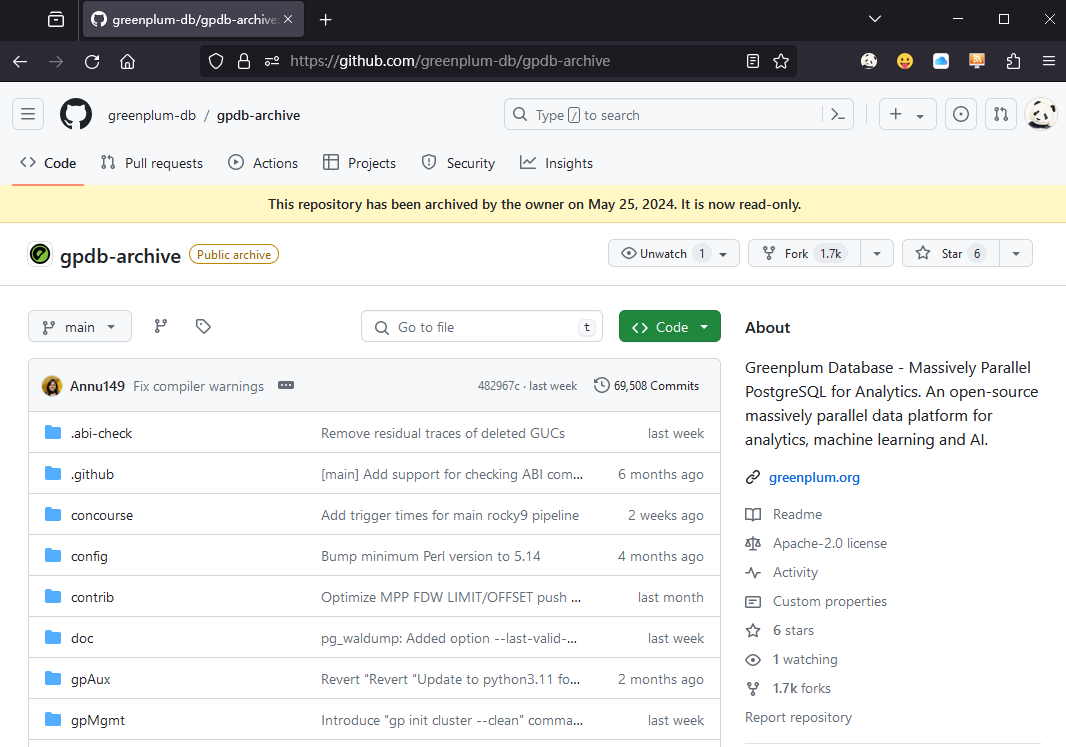
Task: Switch to the Security tab
Action: tap(458, 163)
